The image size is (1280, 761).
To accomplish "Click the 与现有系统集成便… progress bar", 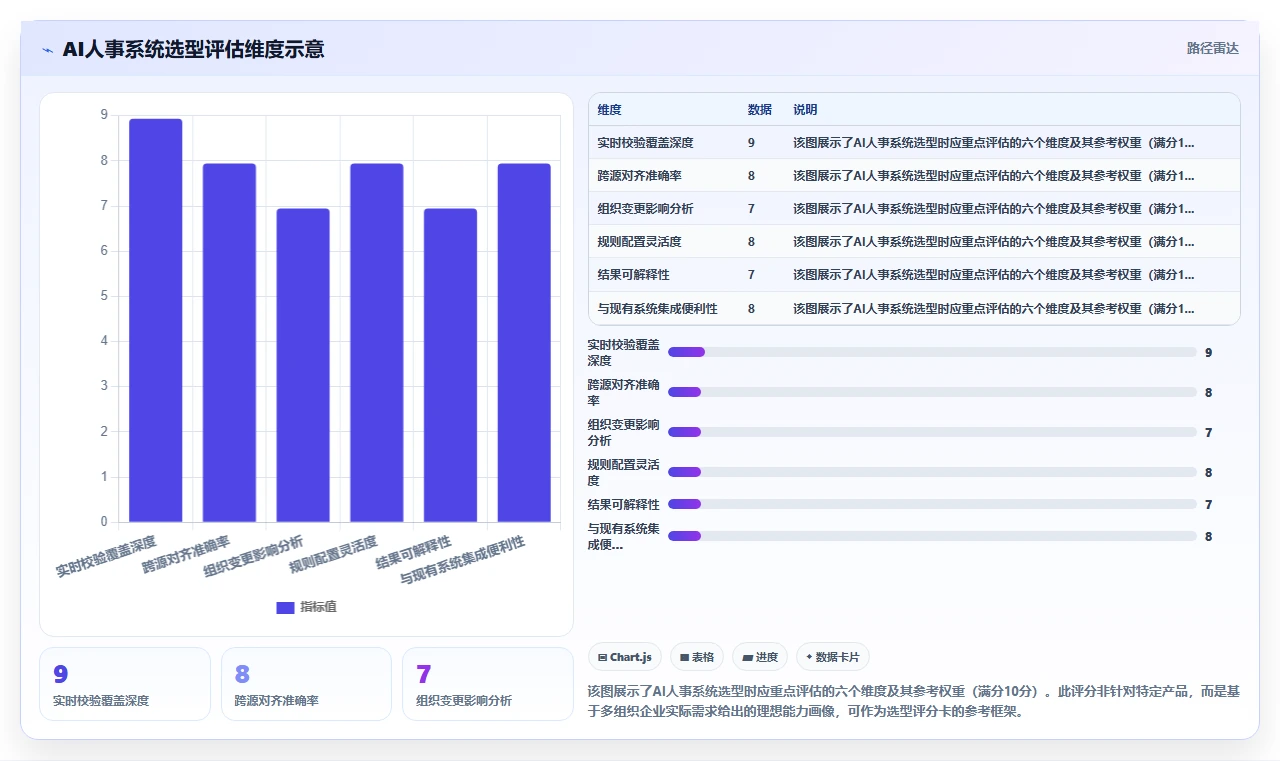I will coord(932,536).
